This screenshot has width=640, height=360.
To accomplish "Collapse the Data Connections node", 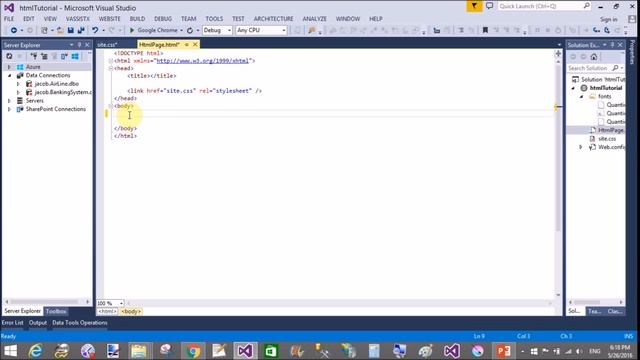I will tap(9, 76).
